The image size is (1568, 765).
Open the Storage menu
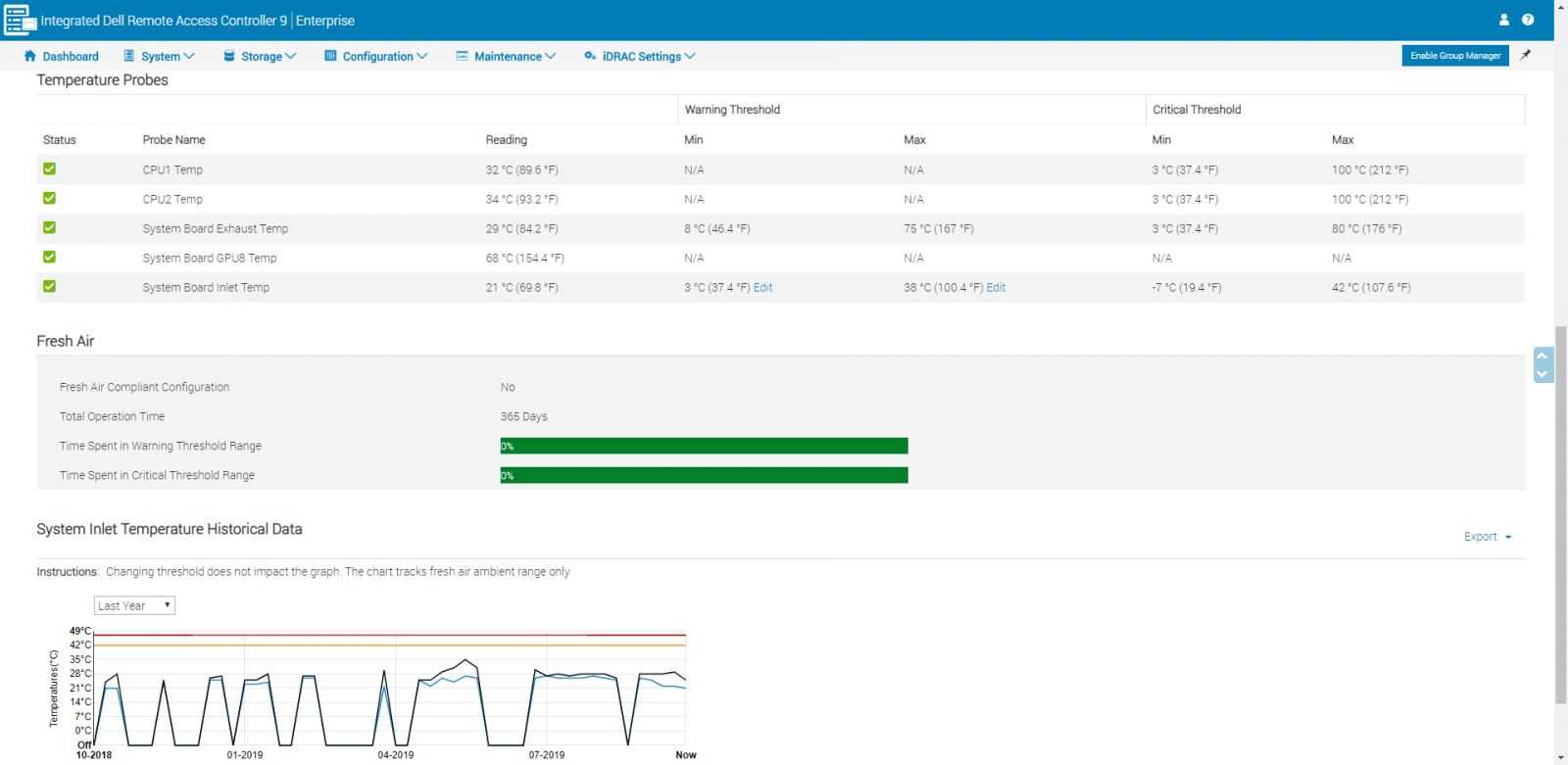pos(260,56)
